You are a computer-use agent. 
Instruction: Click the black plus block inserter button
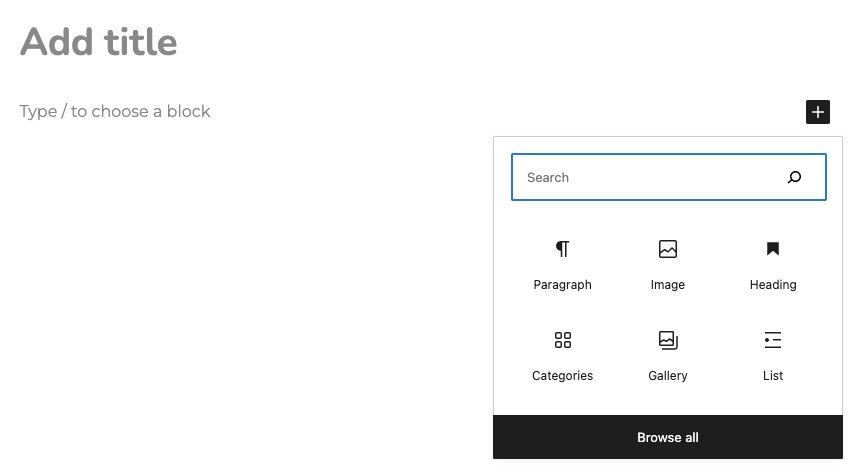click(x=818, y=112)
